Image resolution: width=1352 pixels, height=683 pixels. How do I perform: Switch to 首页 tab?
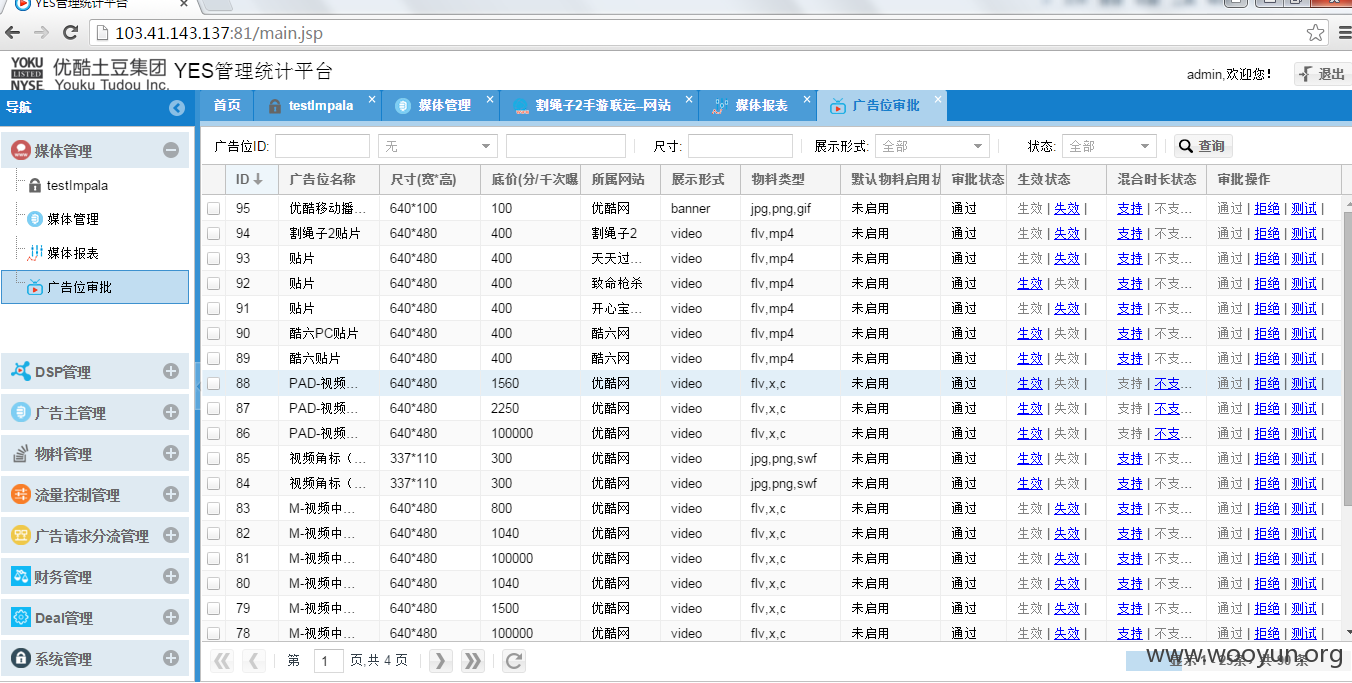click(x=227, y=106)
